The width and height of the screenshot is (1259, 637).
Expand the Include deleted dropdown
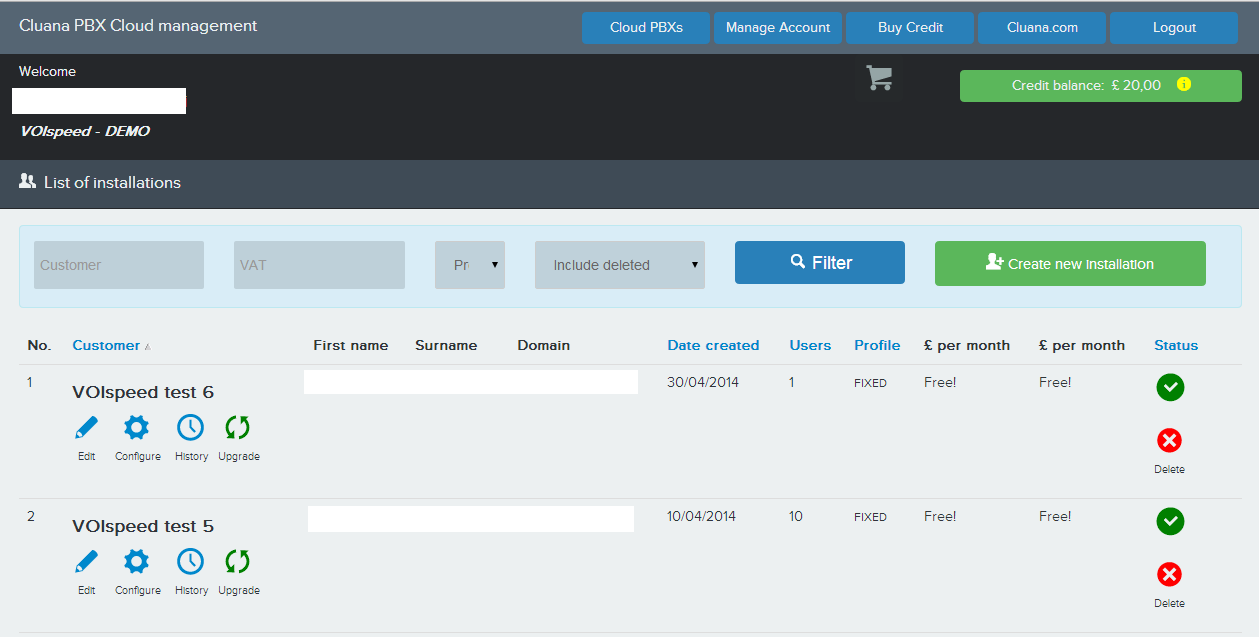[620, 265]
